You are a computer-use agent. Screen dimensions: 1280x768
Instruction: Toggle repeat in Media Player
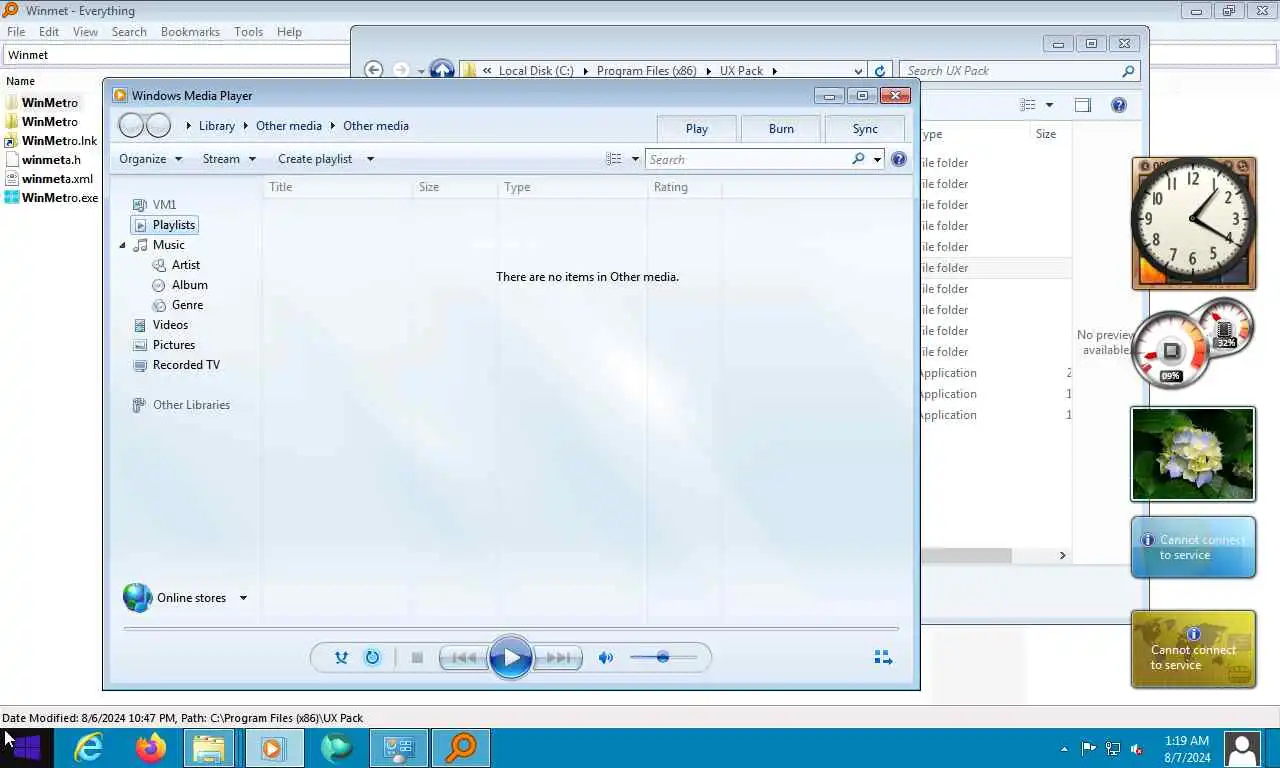pyautogui.click(x=372, y=657)
